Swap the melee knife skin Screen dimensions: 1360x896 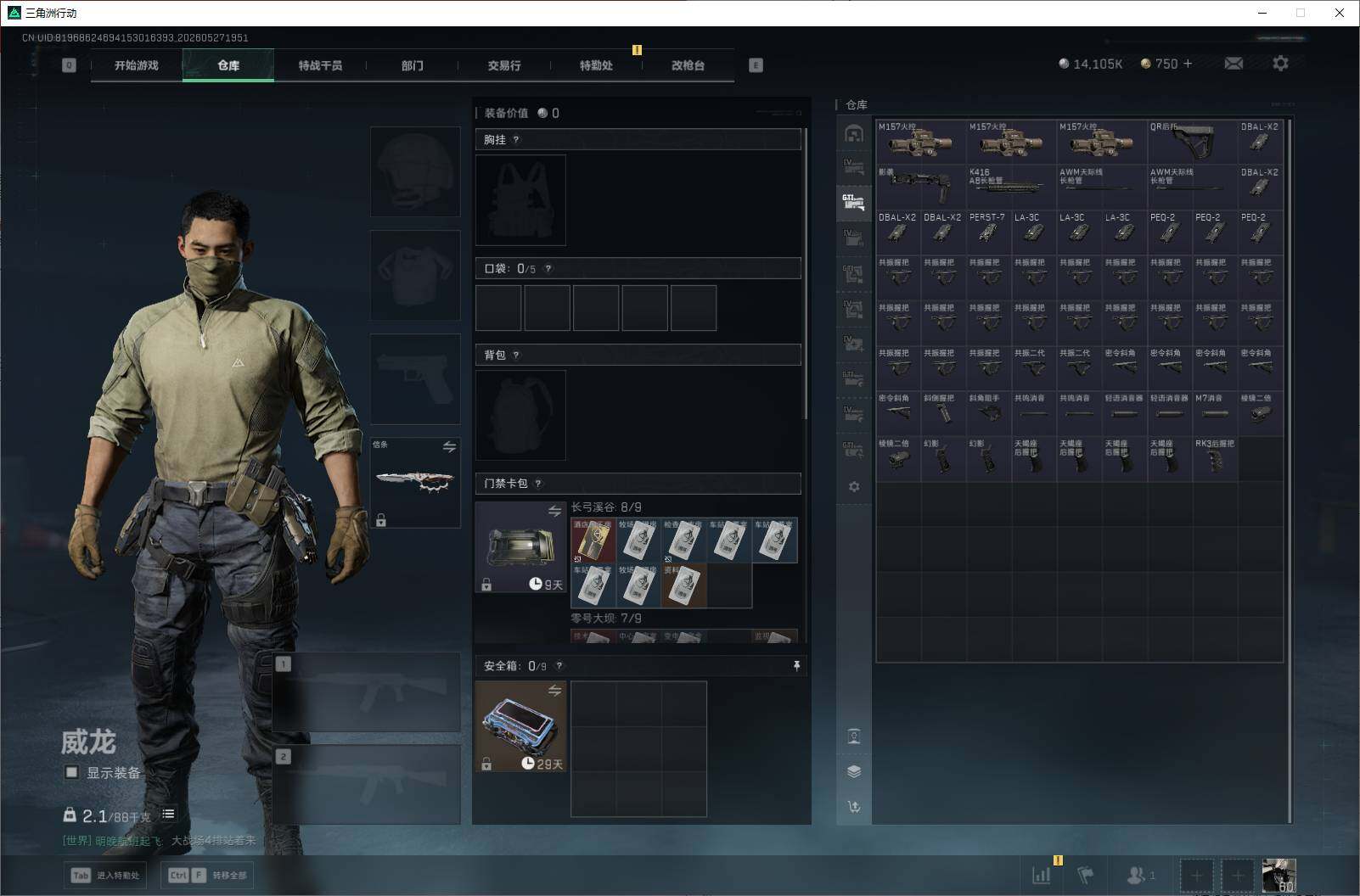coord(449,446)
